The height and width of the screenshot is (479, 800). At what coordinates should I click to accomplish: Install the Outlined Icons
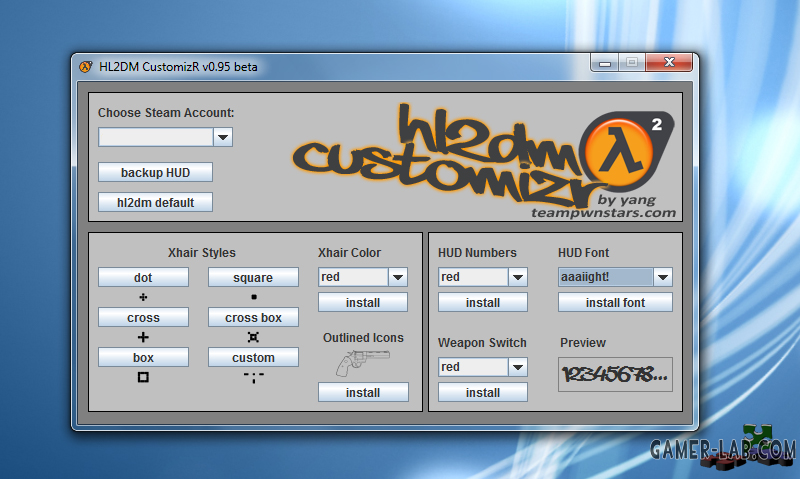coord(363,392)
